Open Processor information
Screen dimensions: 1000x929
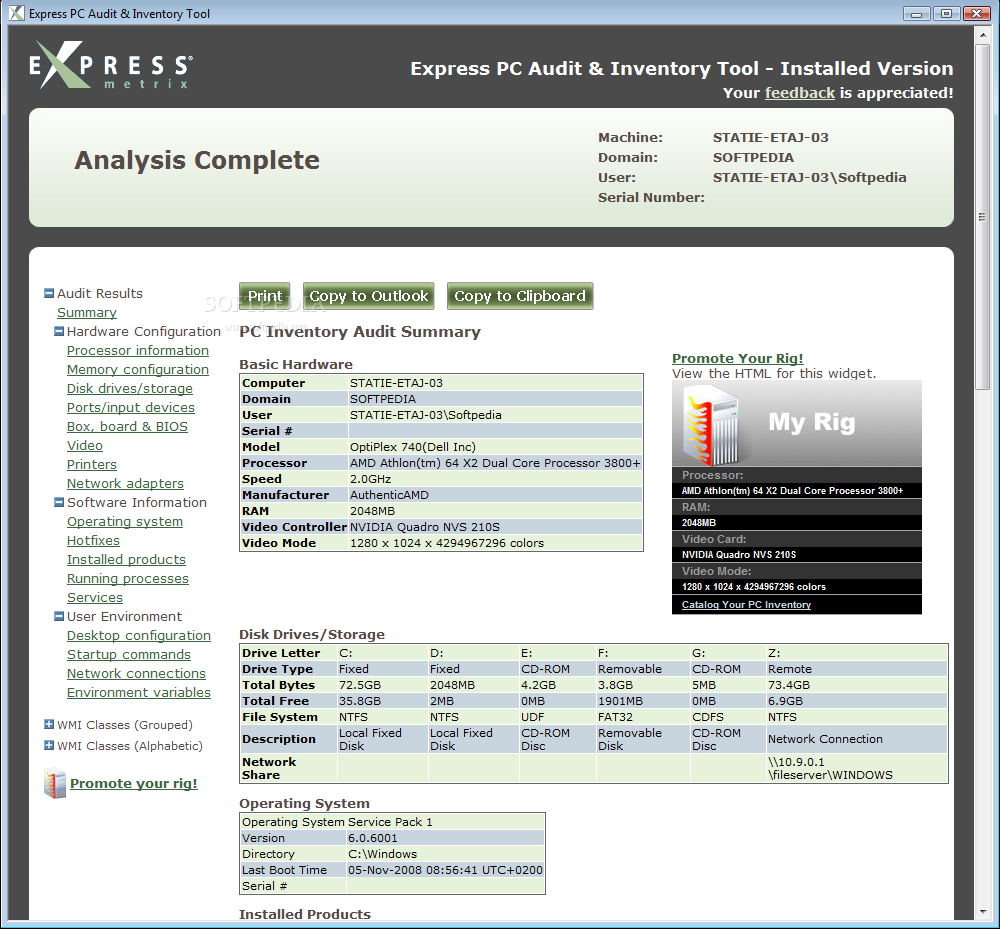pos(138,351)
